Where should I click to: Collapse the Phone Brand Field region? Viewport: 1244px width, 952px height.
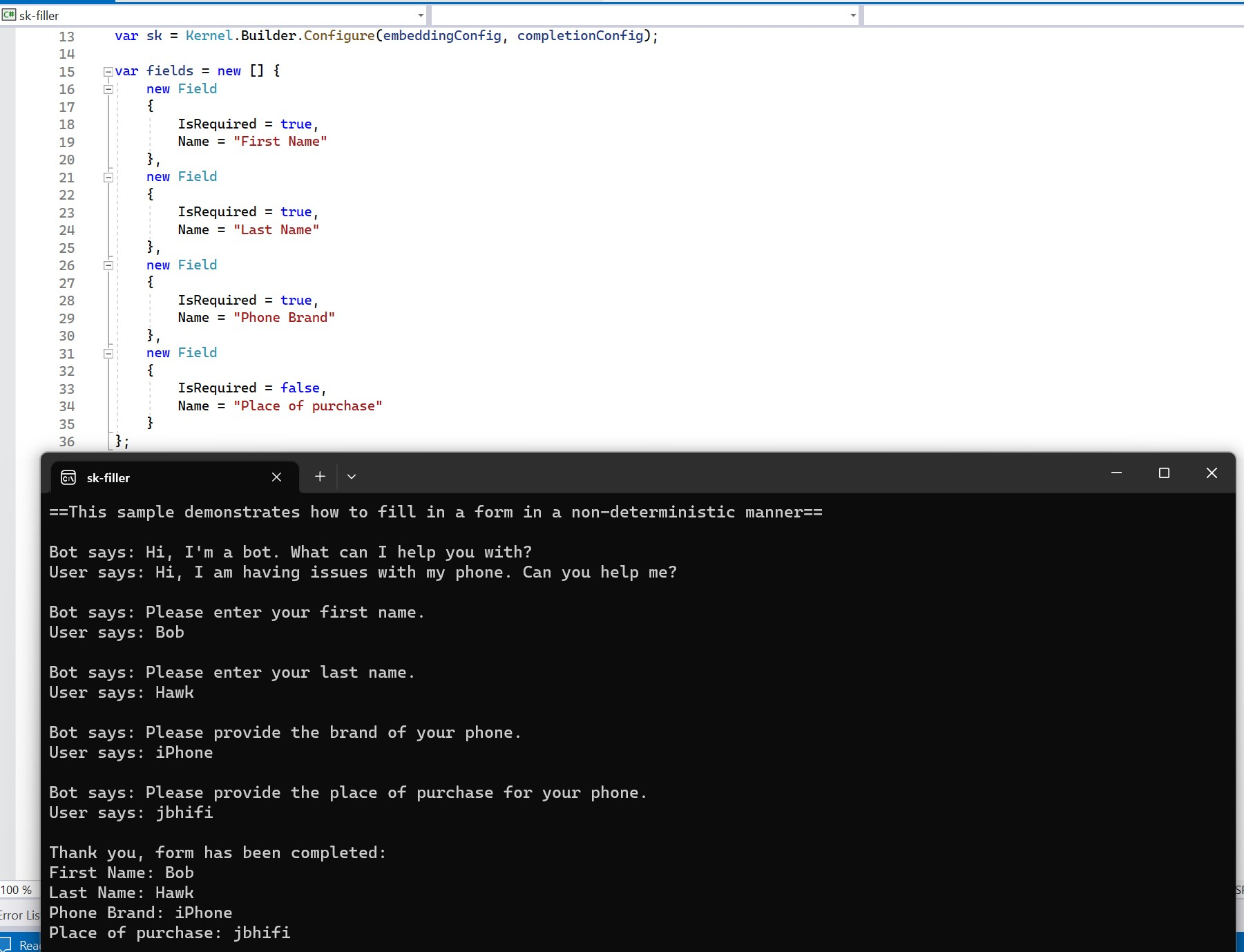(x=108, y=266)
